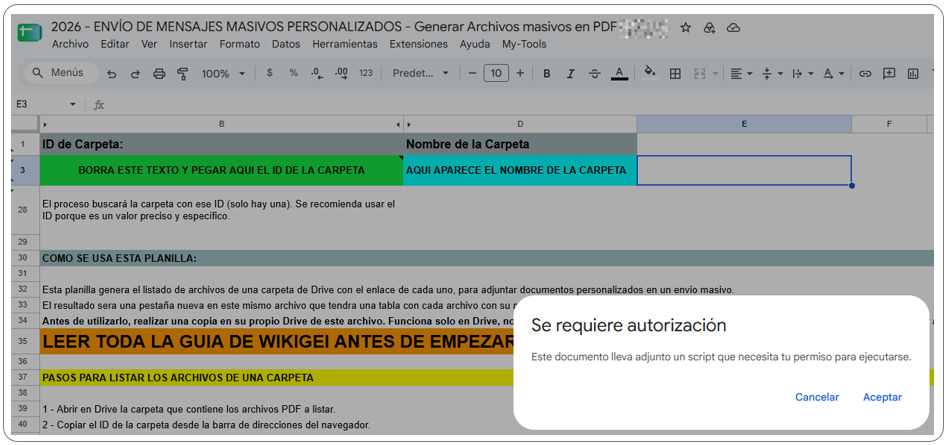
Task: Apply currency format with the $ icon
Action: tap(269, 73)
